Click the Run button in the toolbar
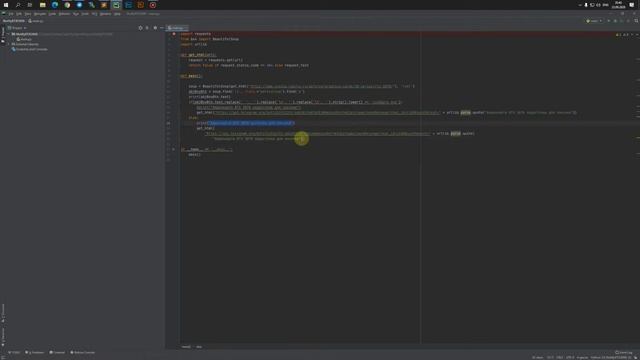The image size is (640, 360). click(609, 21)
